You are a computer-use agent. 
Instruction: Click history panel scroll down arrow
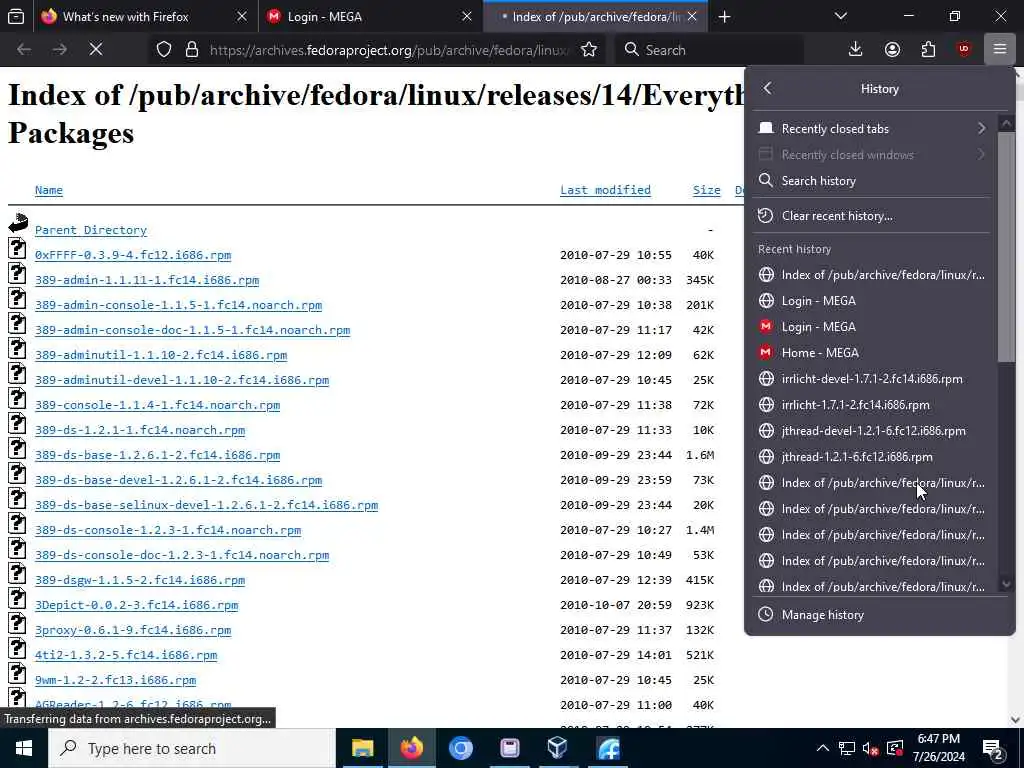1006,584
